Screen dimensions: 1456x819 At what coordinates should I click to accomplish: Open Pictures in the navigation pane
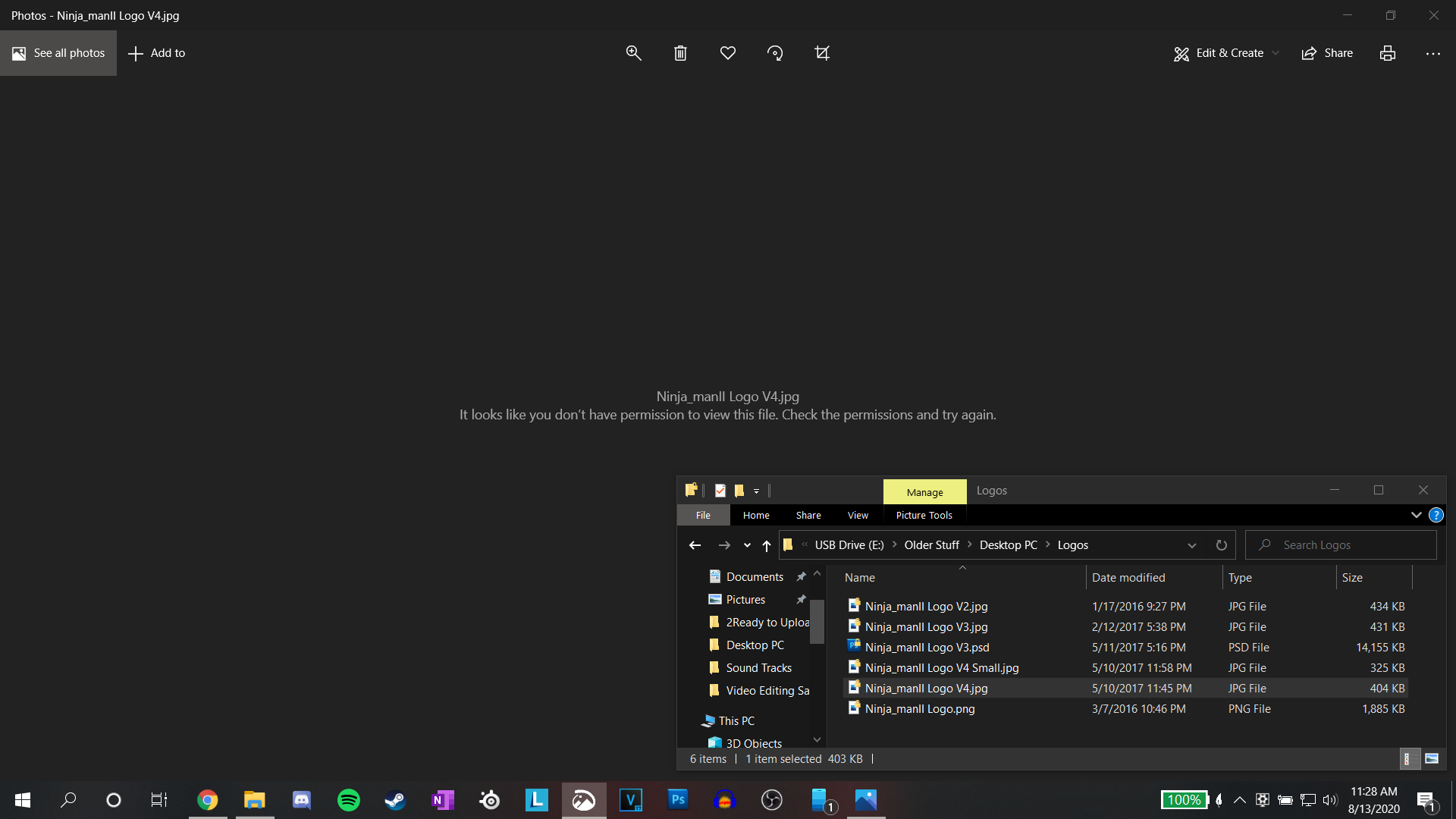pyautogui.click(x=745, y=600)
